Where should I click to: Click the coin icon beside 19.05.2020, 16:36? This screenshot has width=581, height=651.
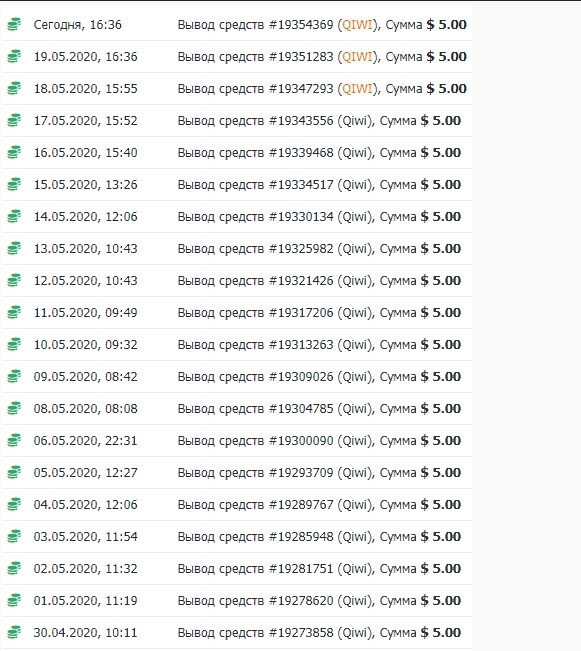click(14, 56)
